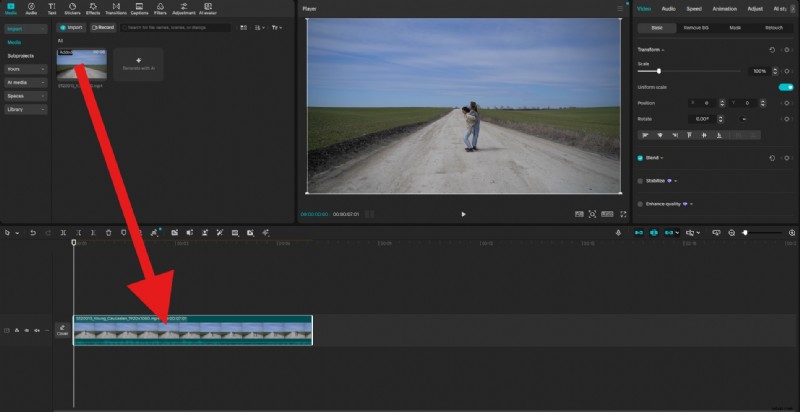The height and width of the screenshot is (412, 800).
Task: Open the selection tool mode dropdown arrow
Action: [x=17, y=233]
